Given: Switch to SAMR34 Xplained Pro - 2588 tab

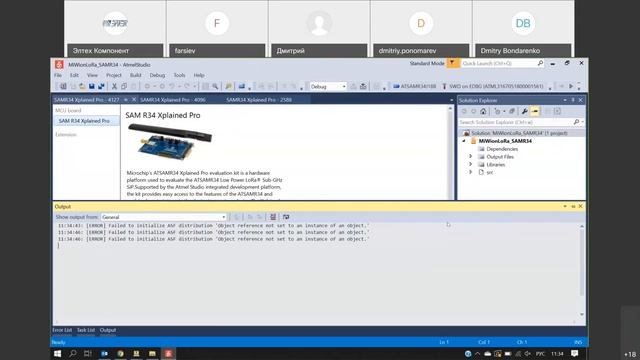Looking at the screenshot, I should pyautogui.click(x=259, y=100).
